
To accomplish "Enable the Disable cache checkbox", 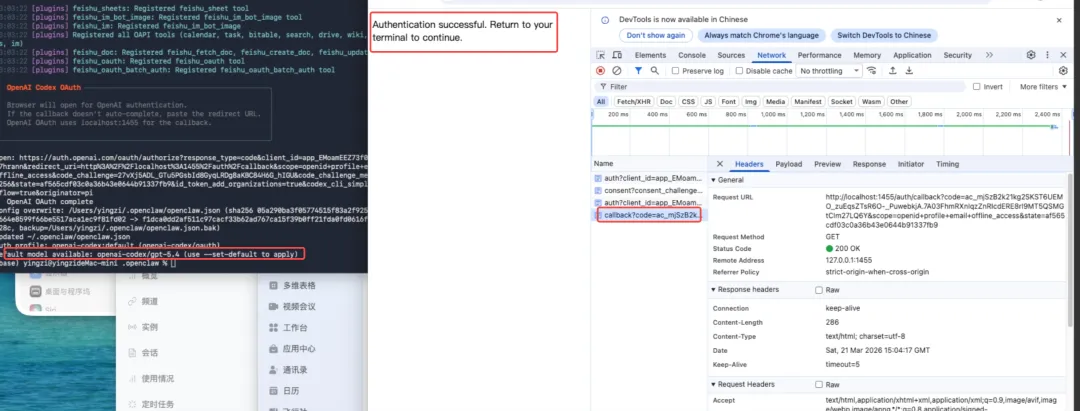I will click(x=739, y=71).
